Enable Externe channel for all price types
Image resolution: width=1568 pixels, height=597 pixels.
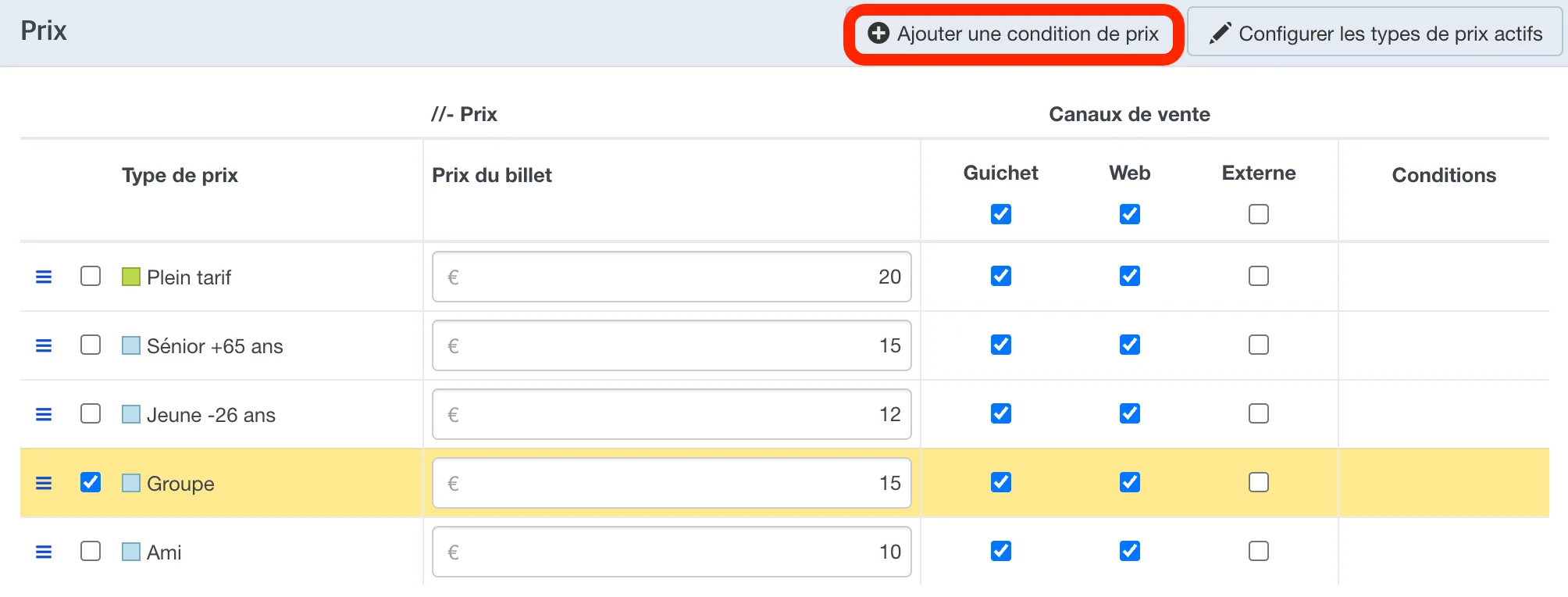[1259, 214]
